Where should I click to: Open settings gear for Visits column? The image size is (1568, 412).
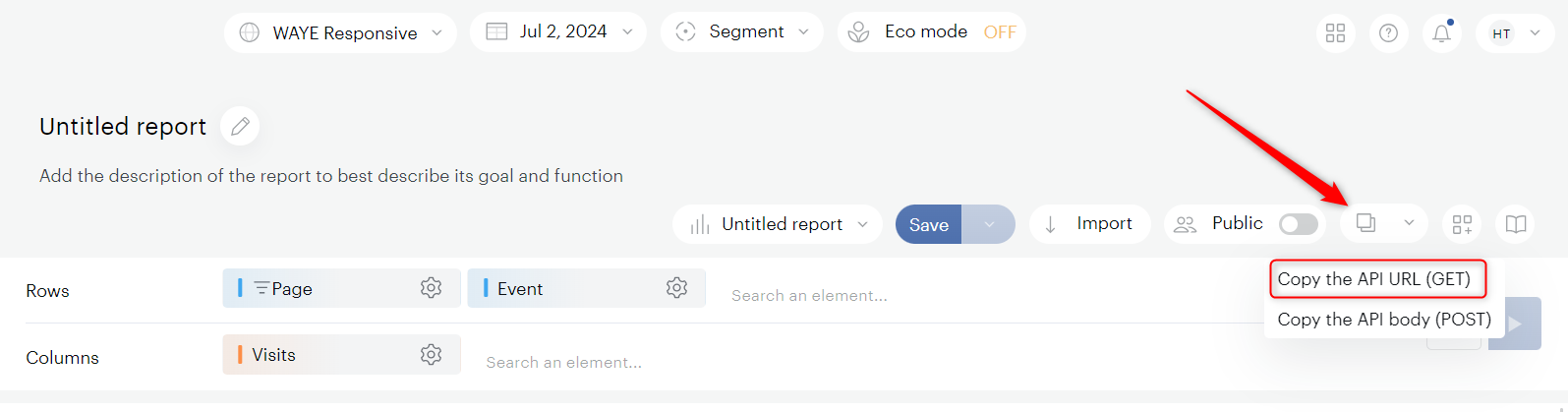click(431, 355)
